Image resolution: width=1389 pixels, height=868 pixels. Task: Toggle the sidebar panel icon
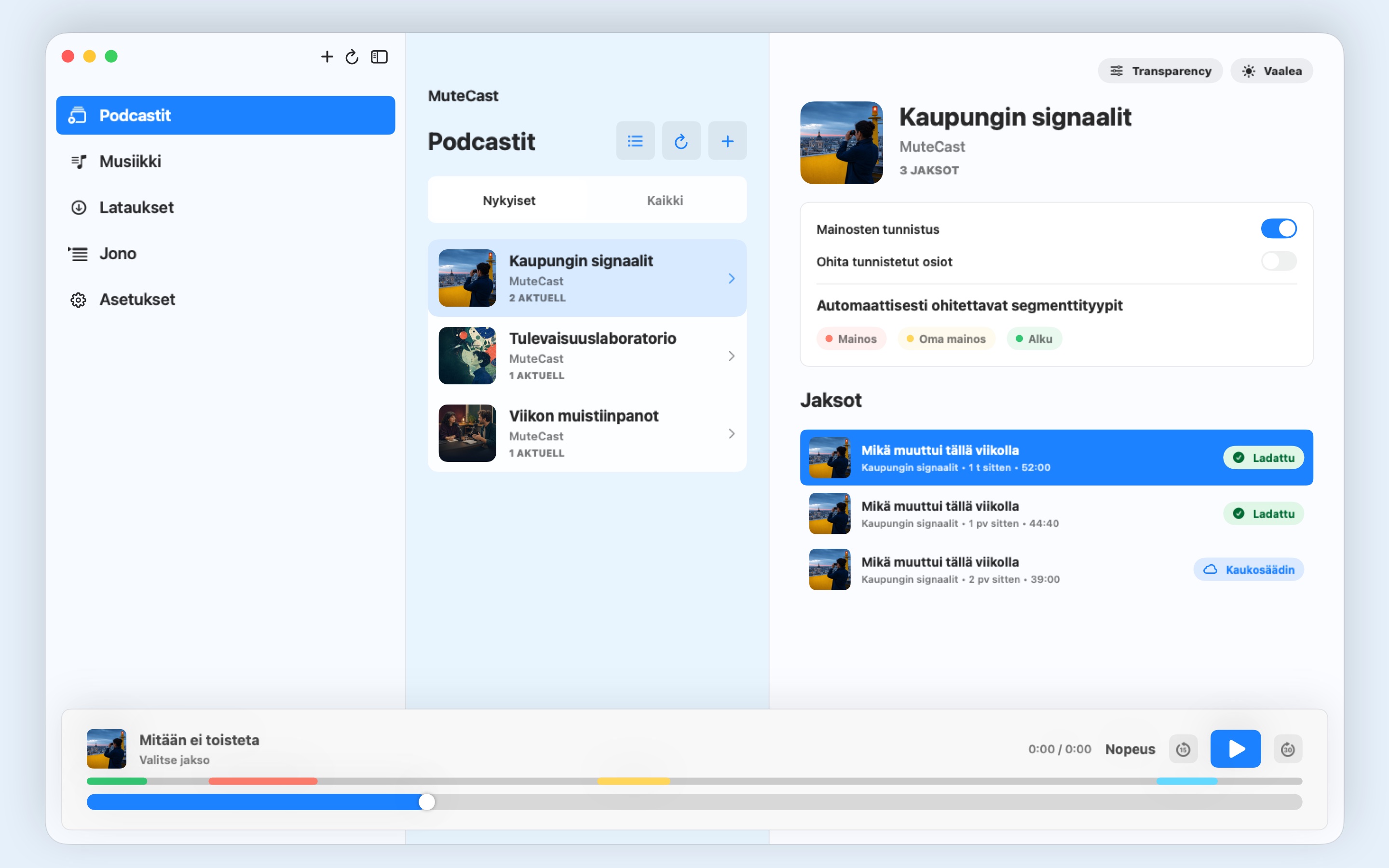point(380,57)
